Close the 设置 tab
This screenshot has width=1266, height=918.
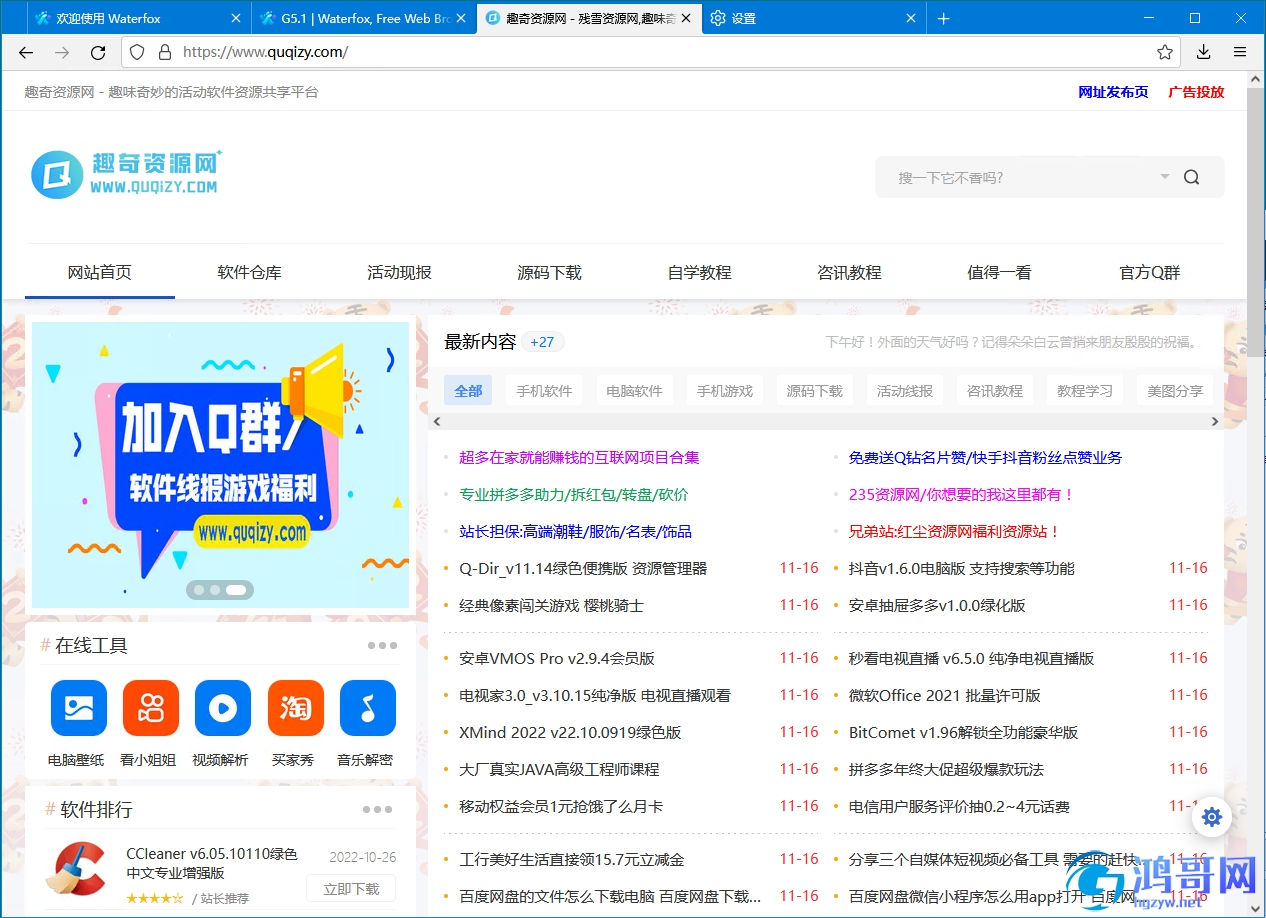pyautogui.click(x=911, y=18)
